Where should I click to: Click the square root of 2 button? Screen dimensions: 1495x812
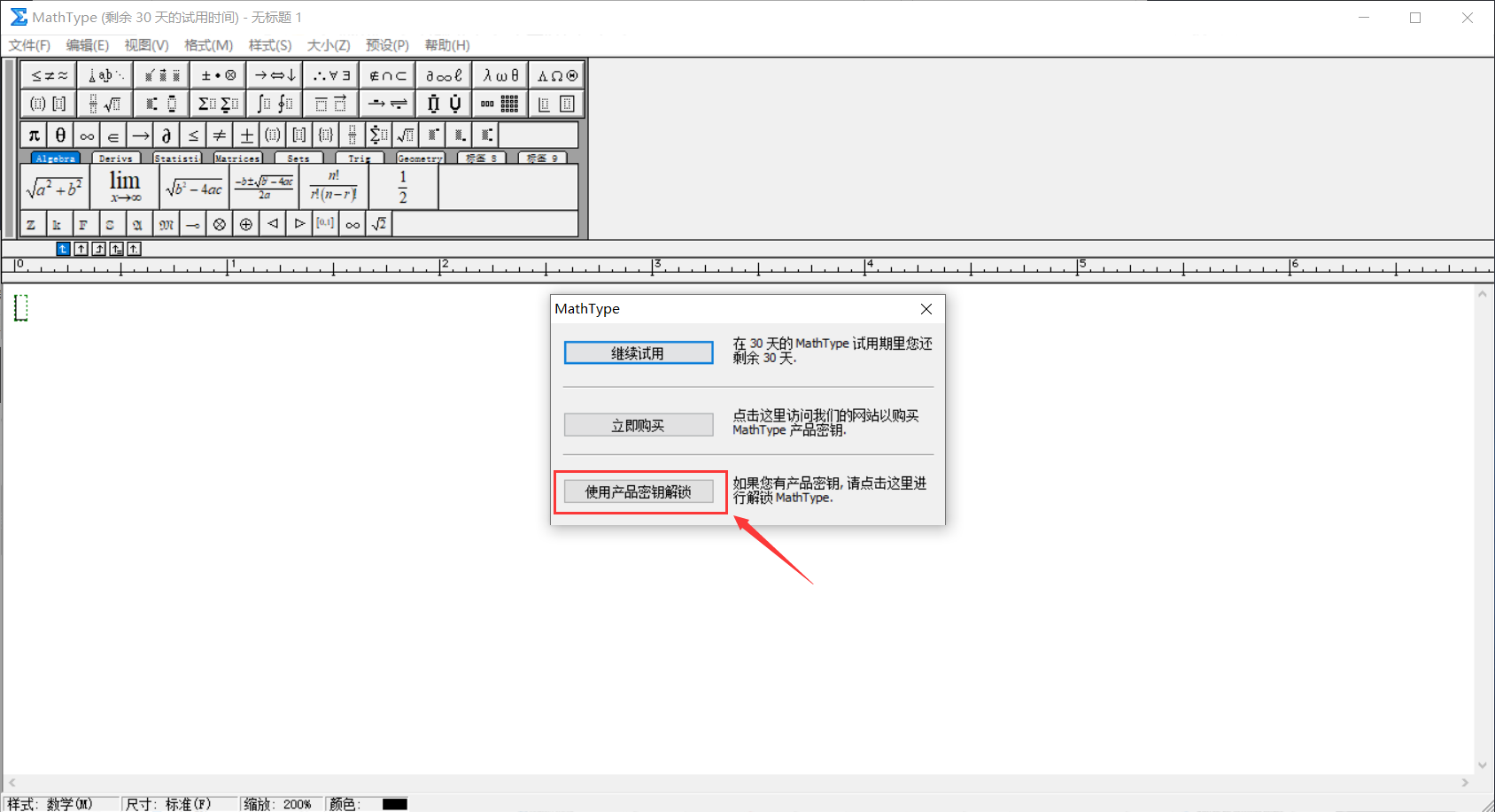379,224
